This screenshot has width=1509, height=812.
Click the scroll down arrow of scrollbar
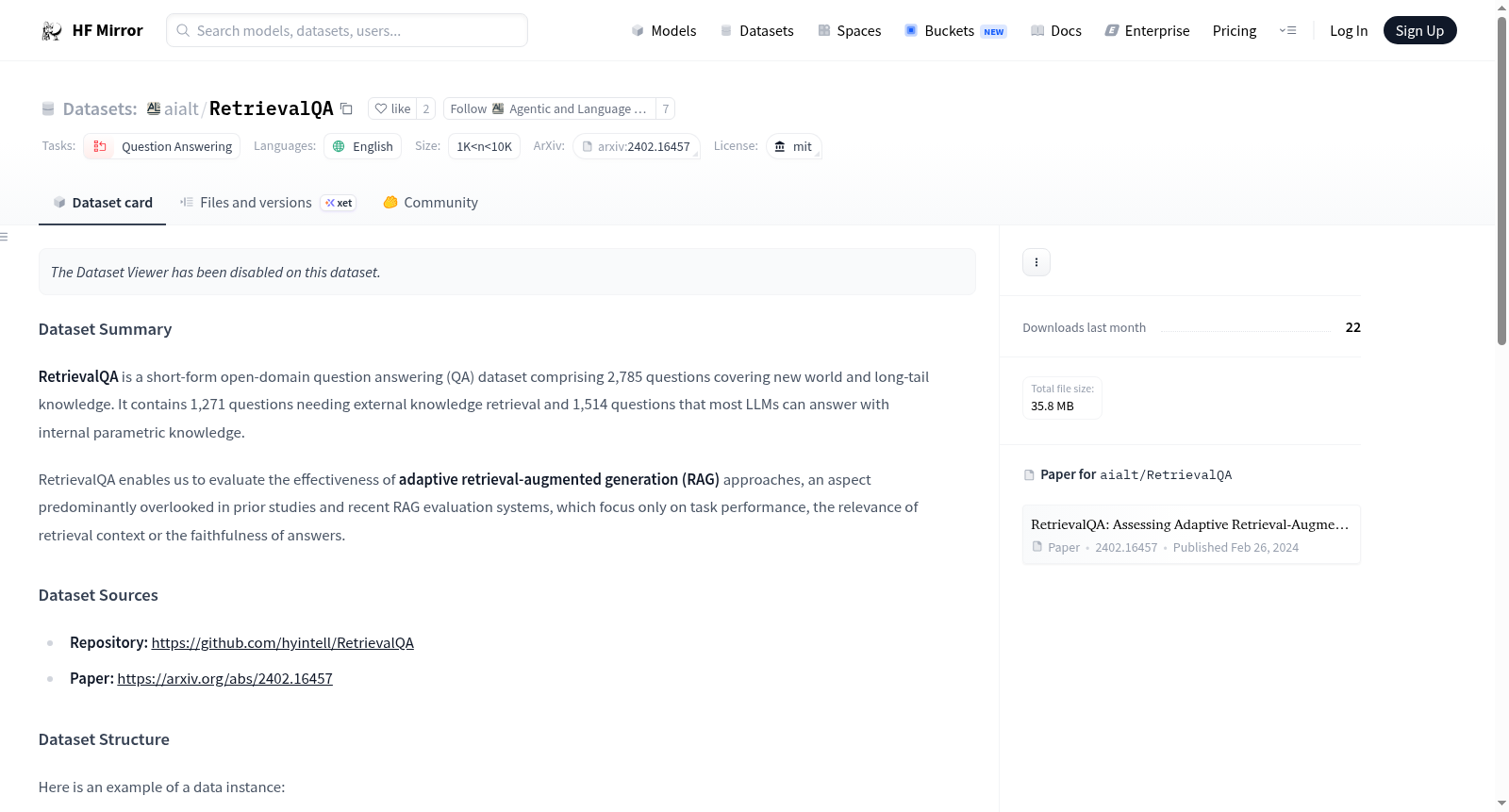pyautogui.click(x=1502, y=804)
